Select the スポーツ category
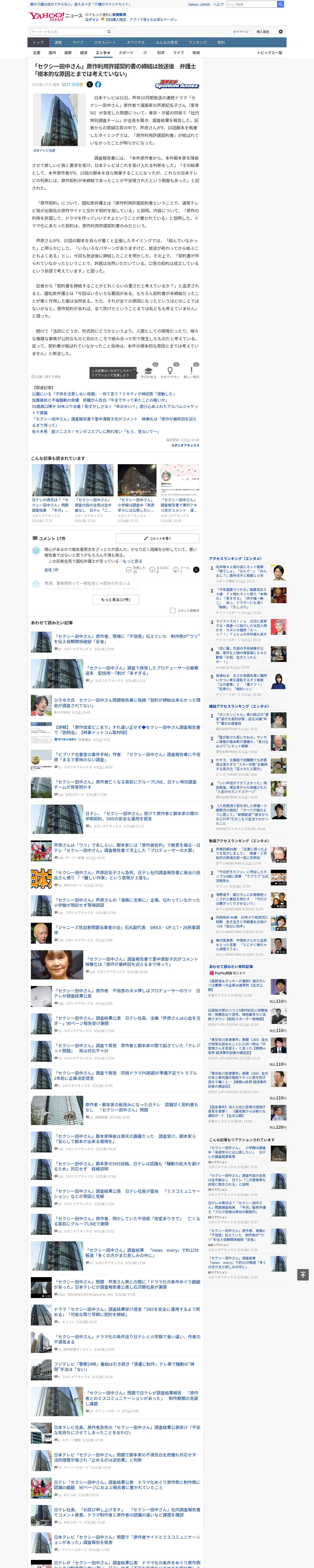The image size is (314, 1568). pyautogui.click(x=126, y=53)
